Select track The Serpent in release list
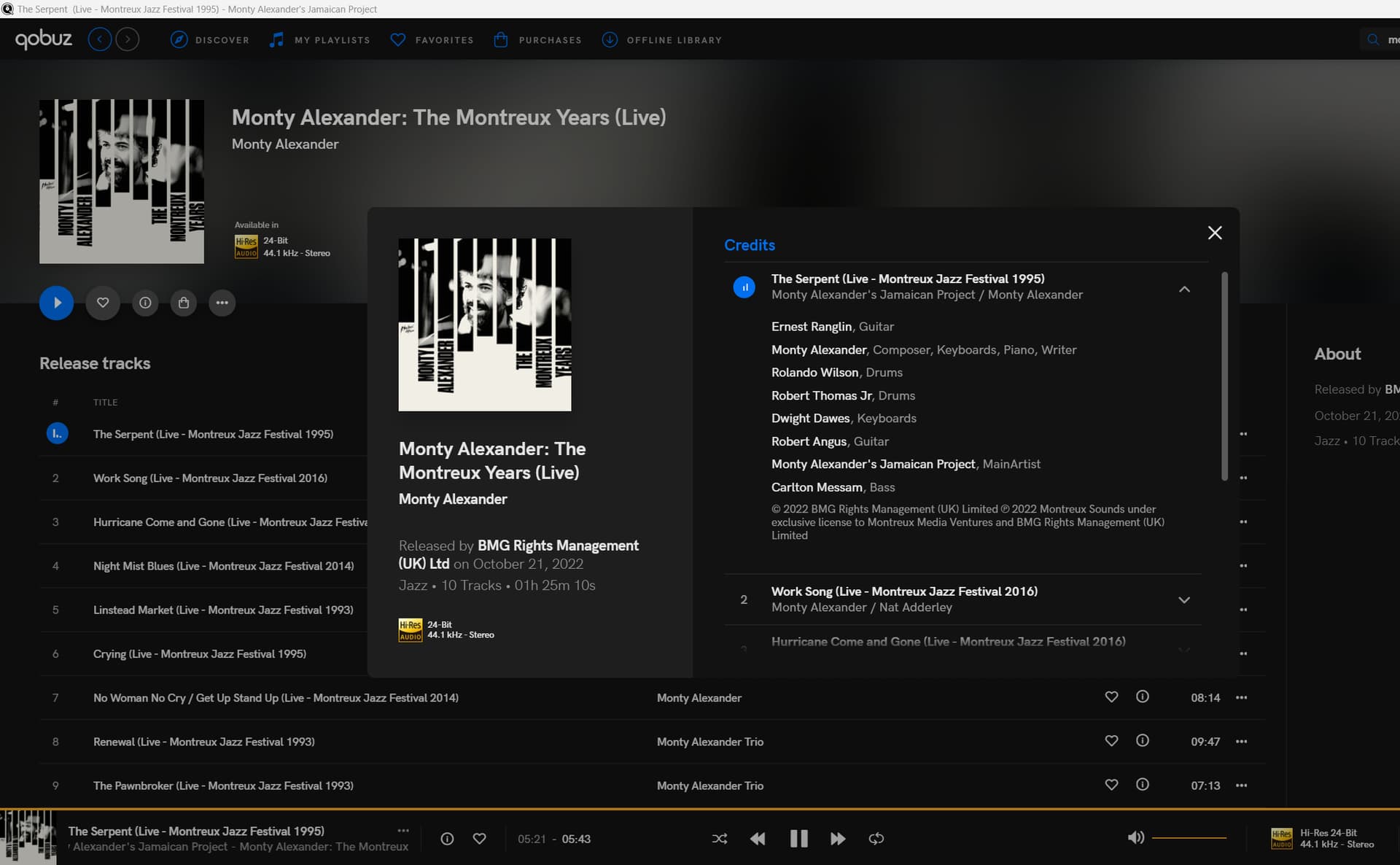This screenshot has width=1400, height=865. pyautogui.click(x=213, y=434)
